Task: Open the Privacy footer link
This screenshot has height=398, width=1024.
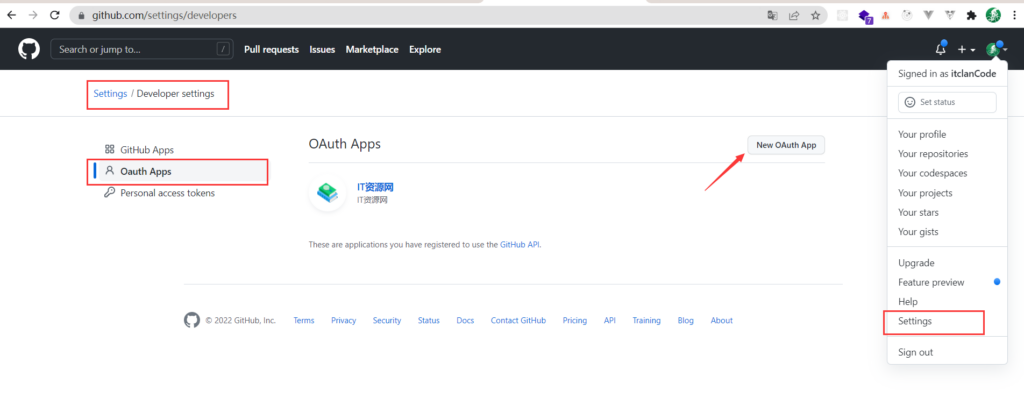Action: [x=344, y=320]
